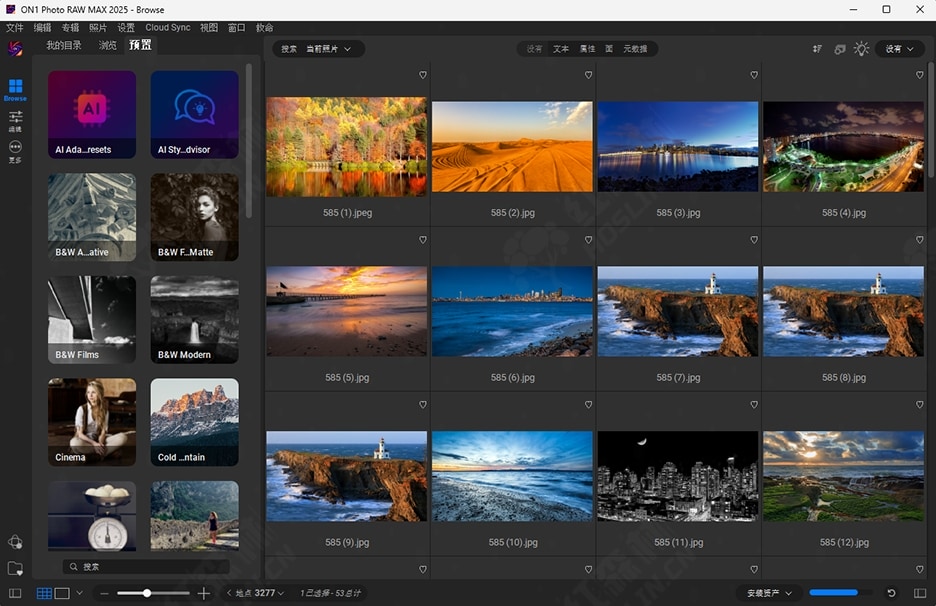Open the Browse module in the sidebar
Viewport: 936px width, 606px height.
click(x=15, y=88)
